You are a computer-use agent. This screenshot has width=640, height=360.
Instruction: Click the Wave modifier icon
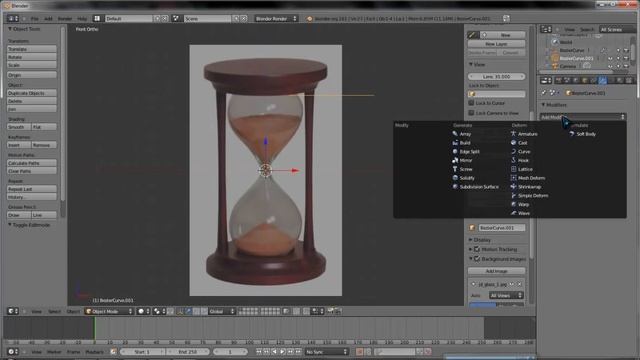tap(513, 213)
